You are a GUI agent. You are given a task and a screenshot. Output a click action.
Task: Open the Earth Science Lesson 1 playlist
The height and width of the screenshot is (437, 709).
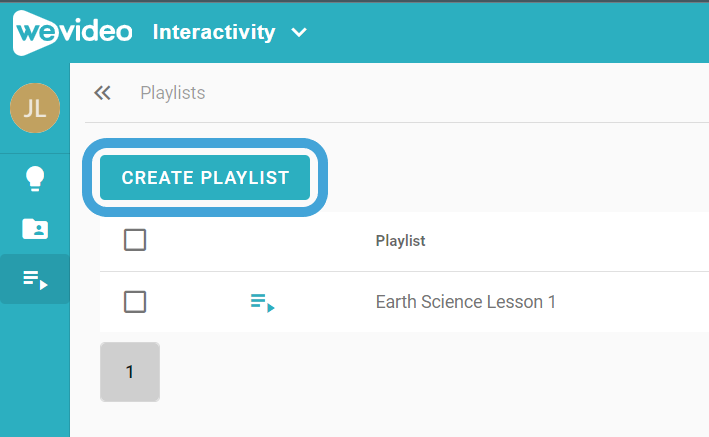pos(465,302)
